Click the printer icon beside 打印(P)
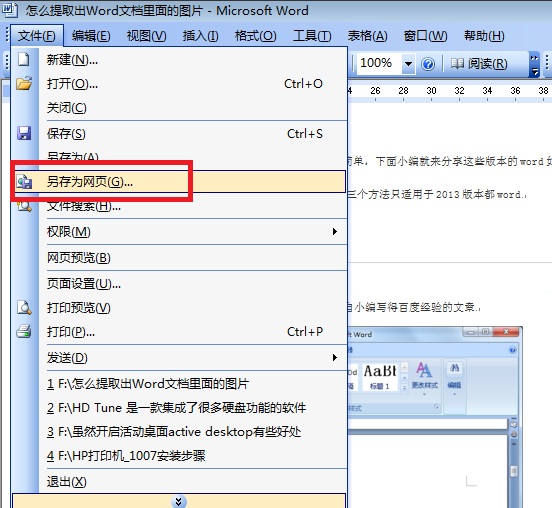Screen dimensions: 552x508 click(24, 331)
